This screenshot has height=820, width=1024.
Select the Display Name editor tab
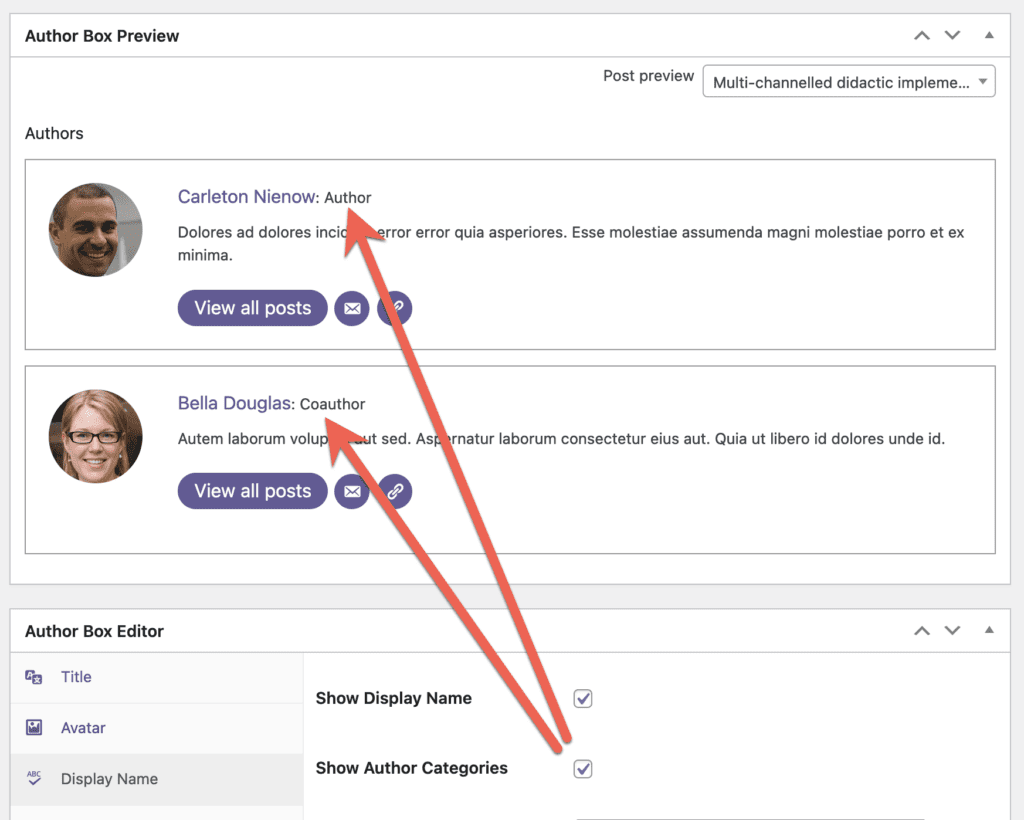click(x=157, y=779)
